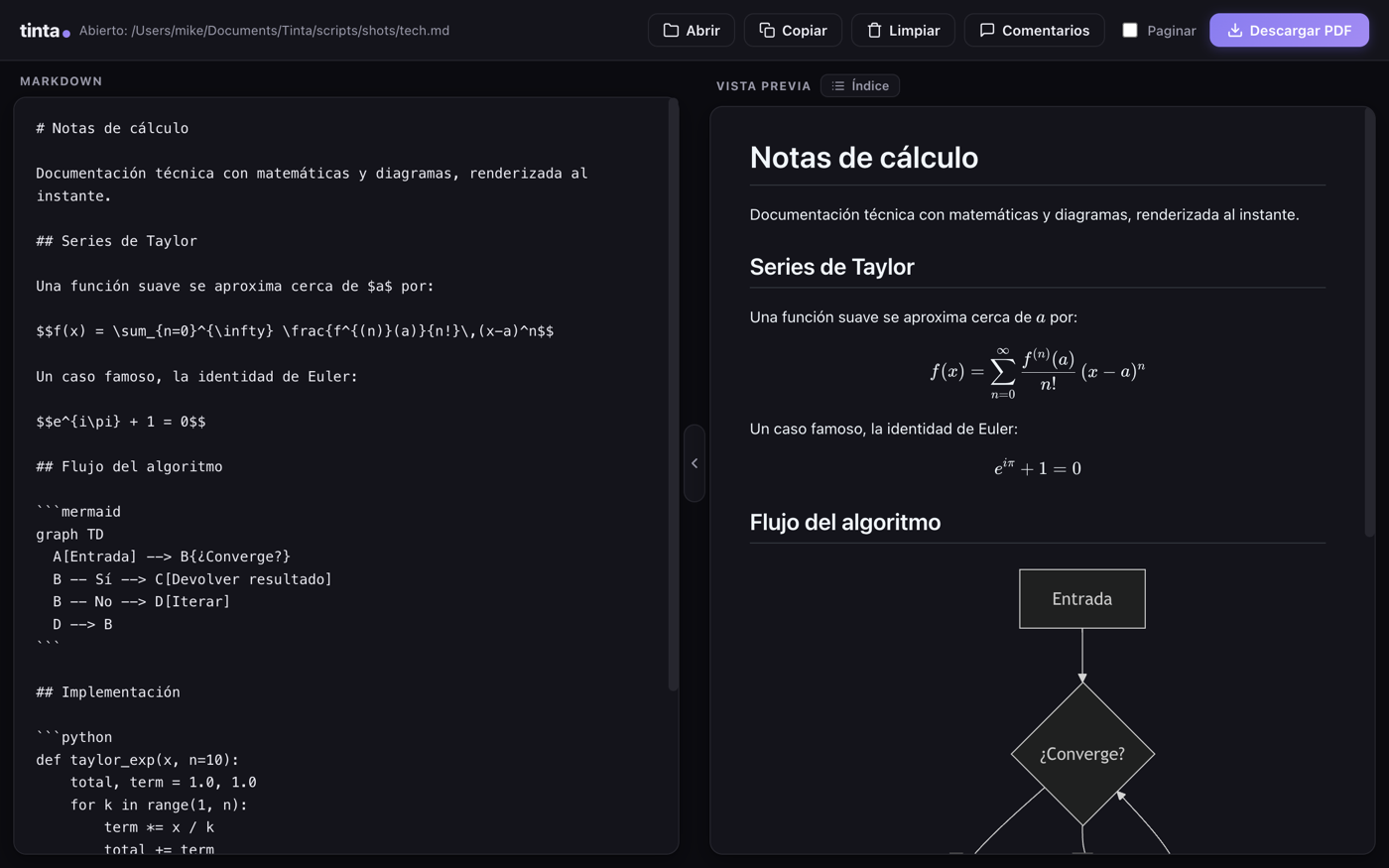Copy content with the Copiar button

click(793, 30)
